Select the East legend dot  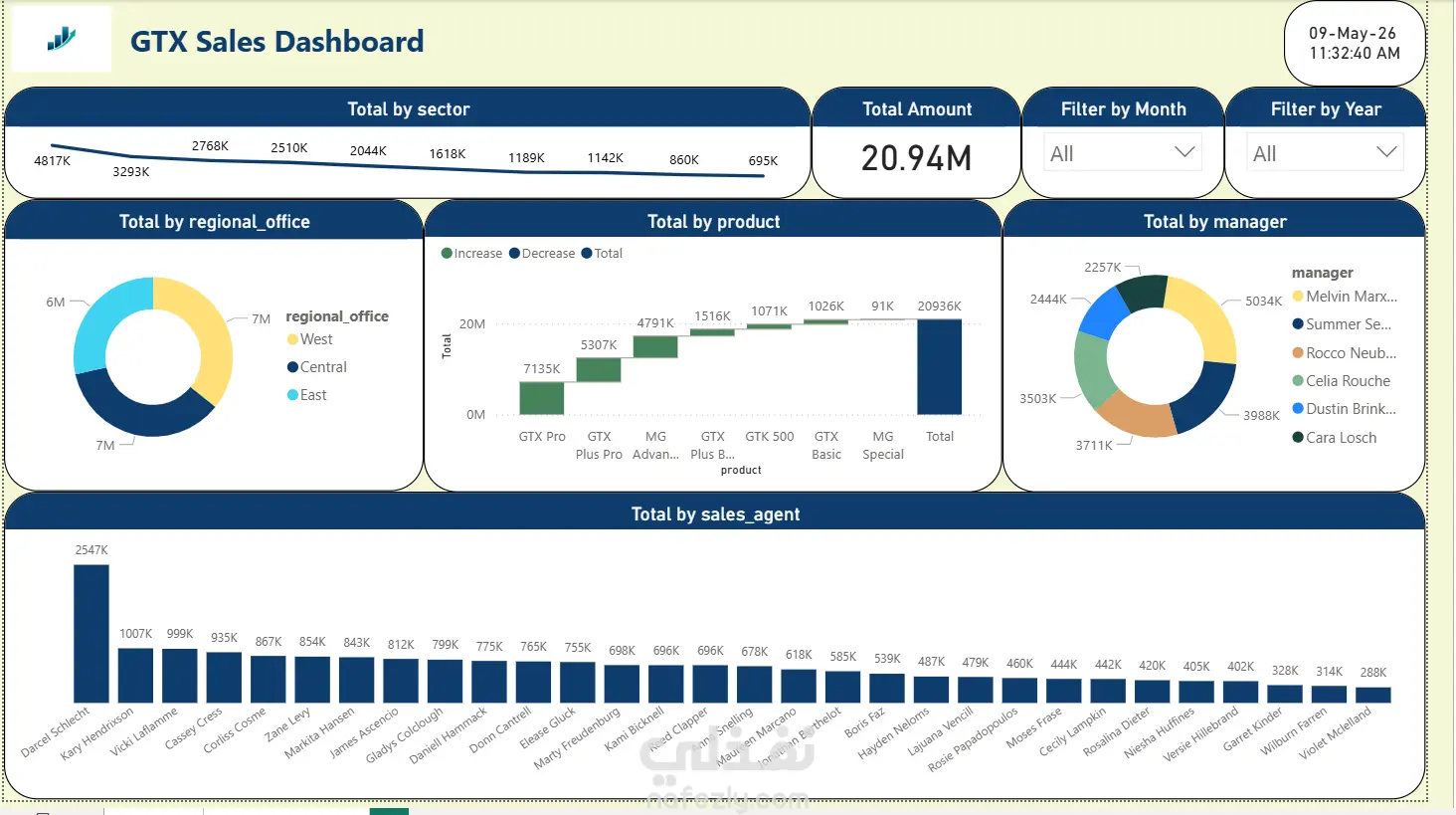[292, 395]
